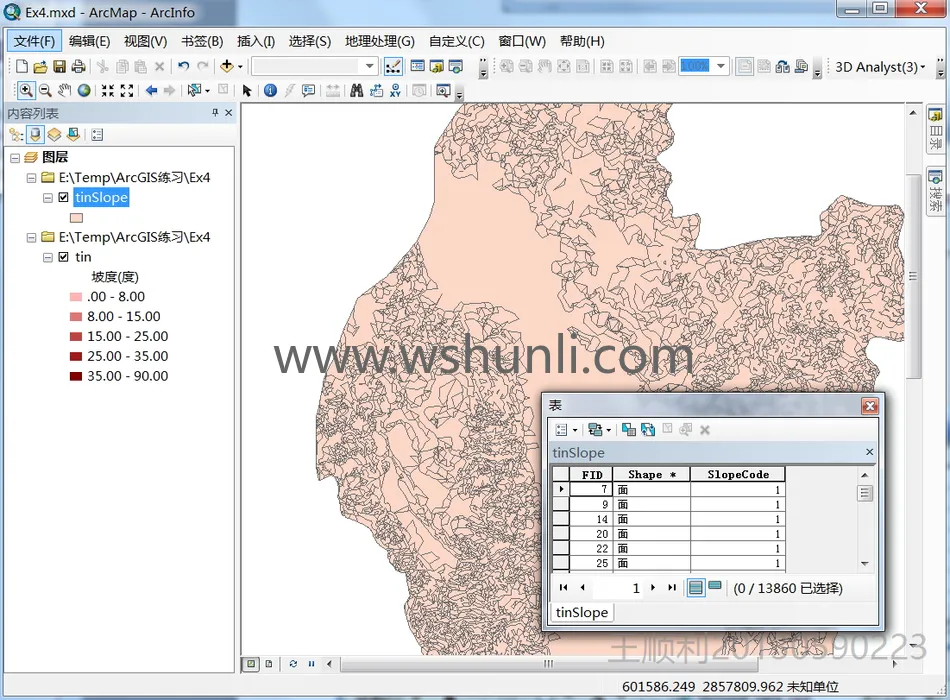Click the Add Data button icon
This screenshot has width=950, height=700.
227,67
